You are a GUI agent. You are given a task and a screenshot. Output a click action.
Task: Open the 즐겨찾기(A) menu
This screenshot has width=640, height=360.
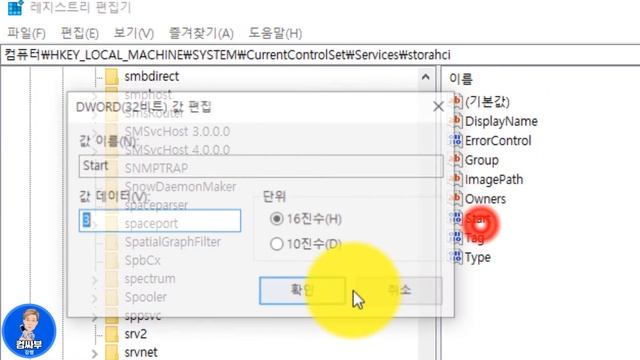pyautogui.click(x=201, y=33)
